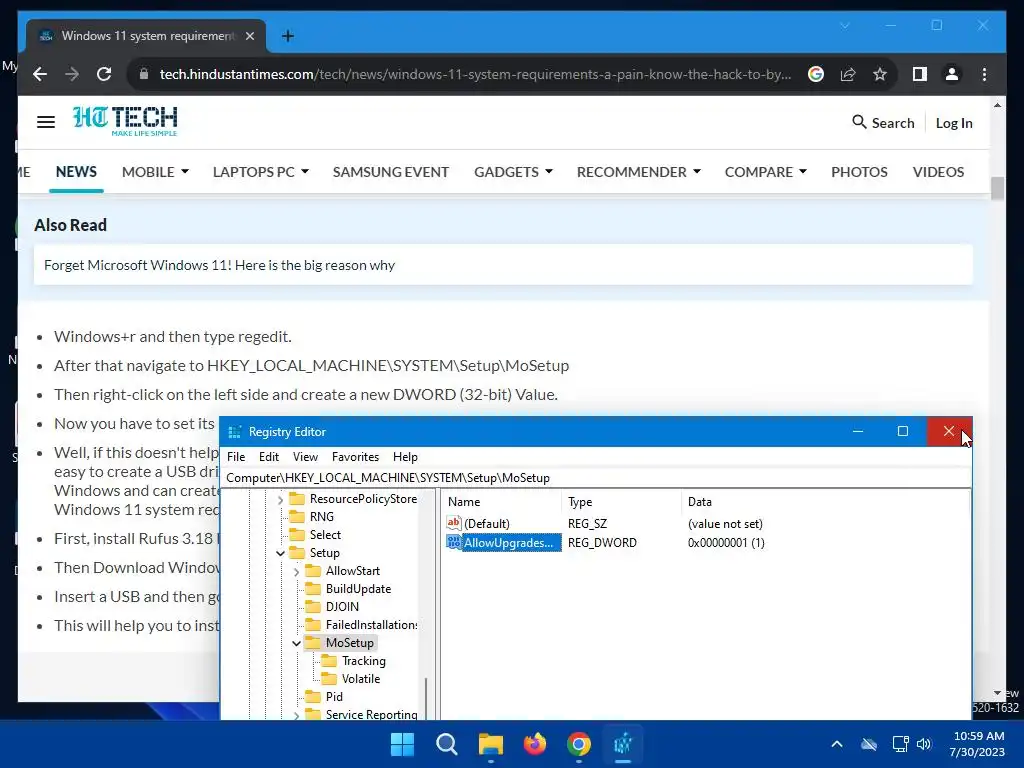Select the Volatile subkey
1024x768 pixels.
360,679
